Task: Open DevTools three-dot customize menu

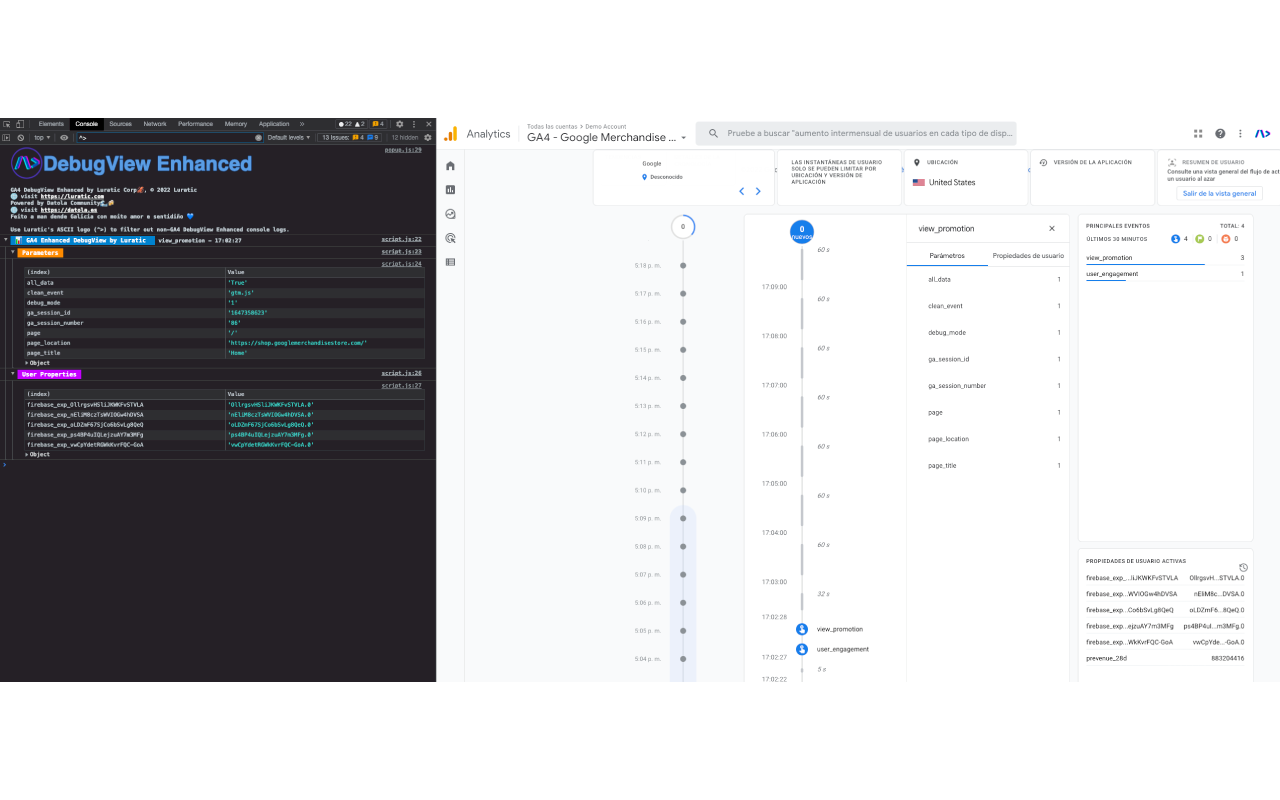Action: tap(415, 124)
